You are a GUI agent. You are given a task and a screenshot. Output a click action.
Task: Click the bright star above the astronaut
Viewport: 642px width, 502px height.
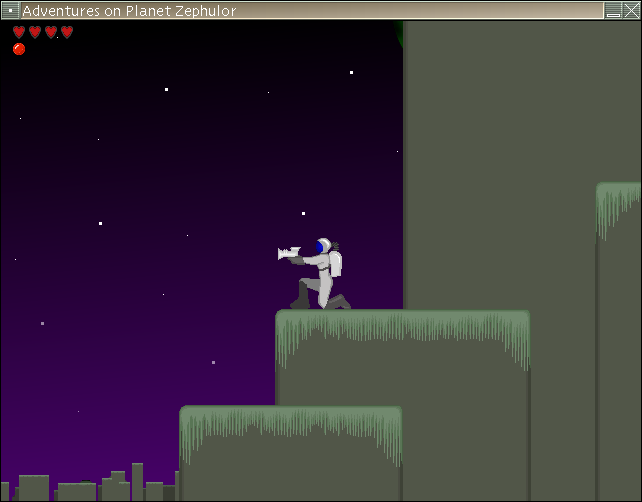304,212
